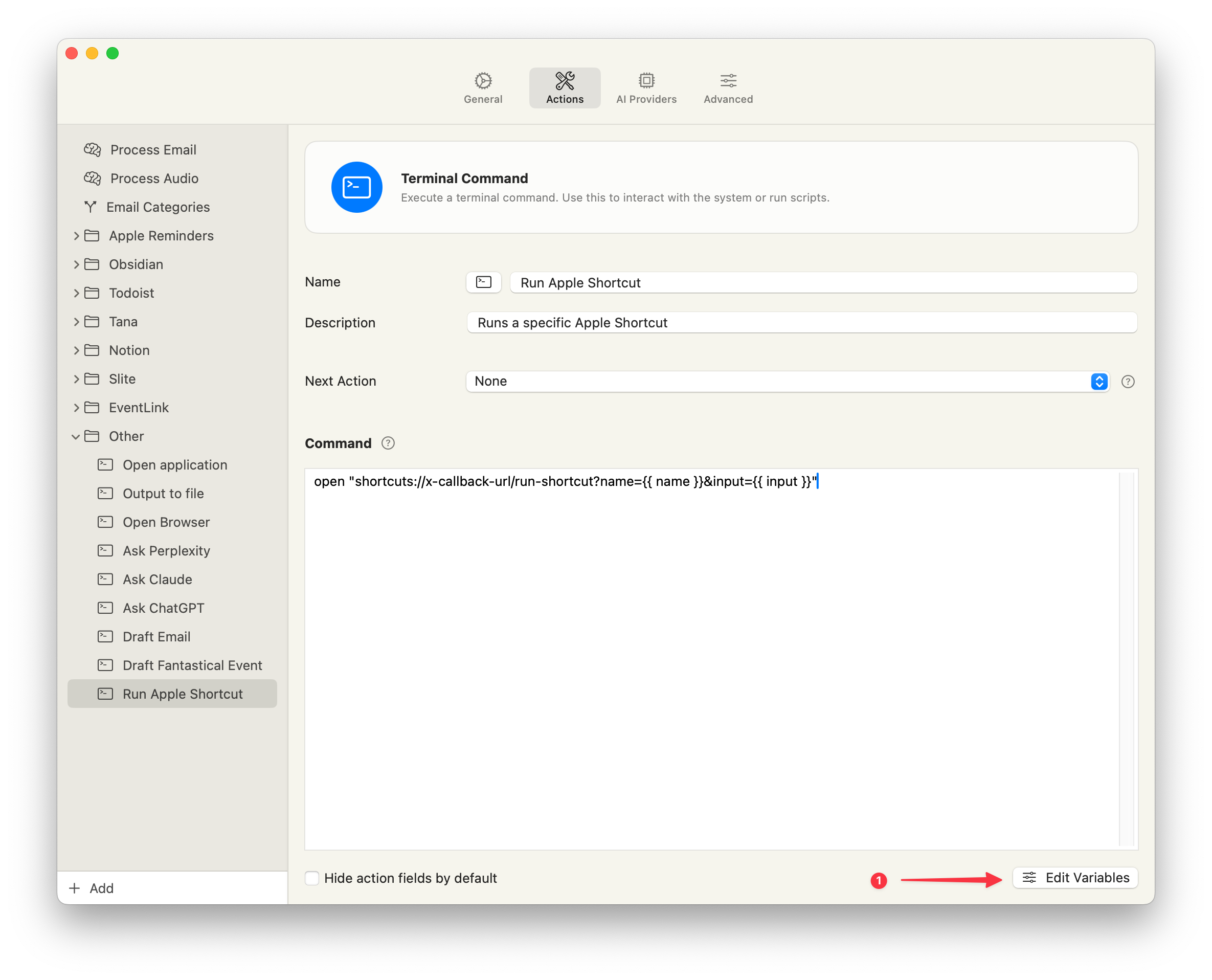1212x980 pixels.
Task: Open the AI Providers tab
Action: point(646,88)
